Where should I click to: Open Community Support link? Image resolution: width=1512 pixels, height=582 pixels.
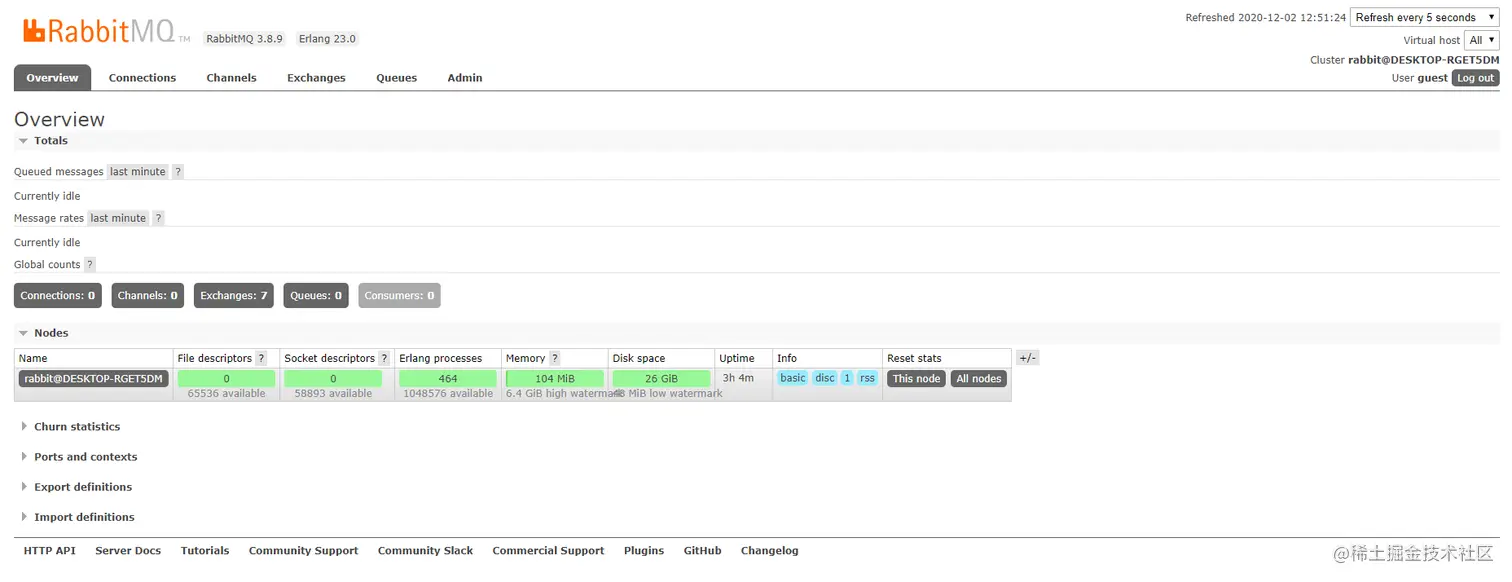coord(303,551)
